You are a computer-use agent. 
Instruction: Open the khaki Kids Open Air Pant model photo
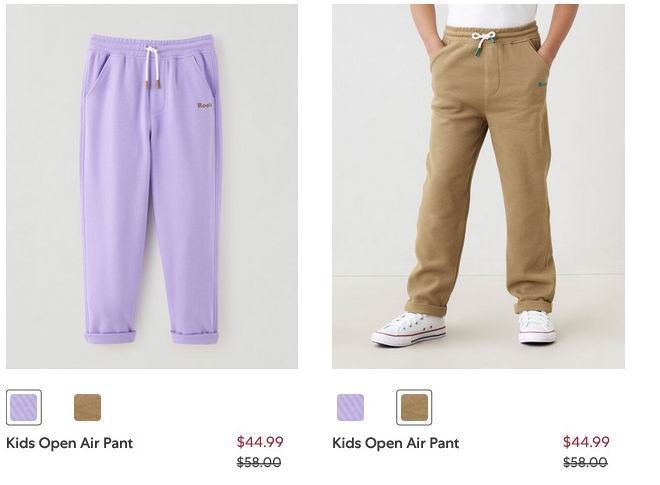click(x=478, y=187)
